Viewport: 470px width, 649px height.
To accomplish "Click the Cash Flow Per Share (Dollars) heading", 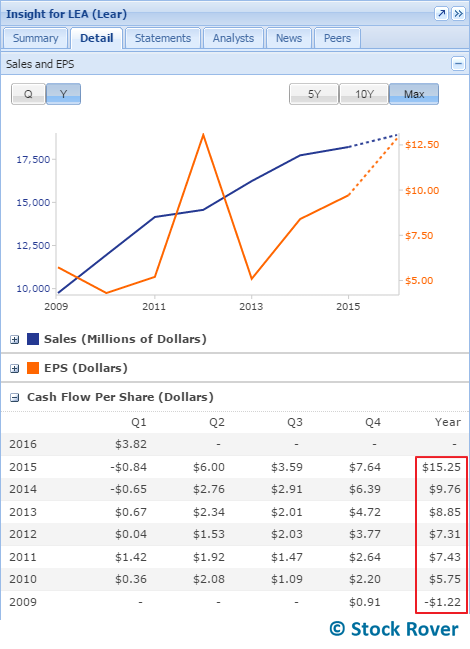I will click(x=120, y=397).
